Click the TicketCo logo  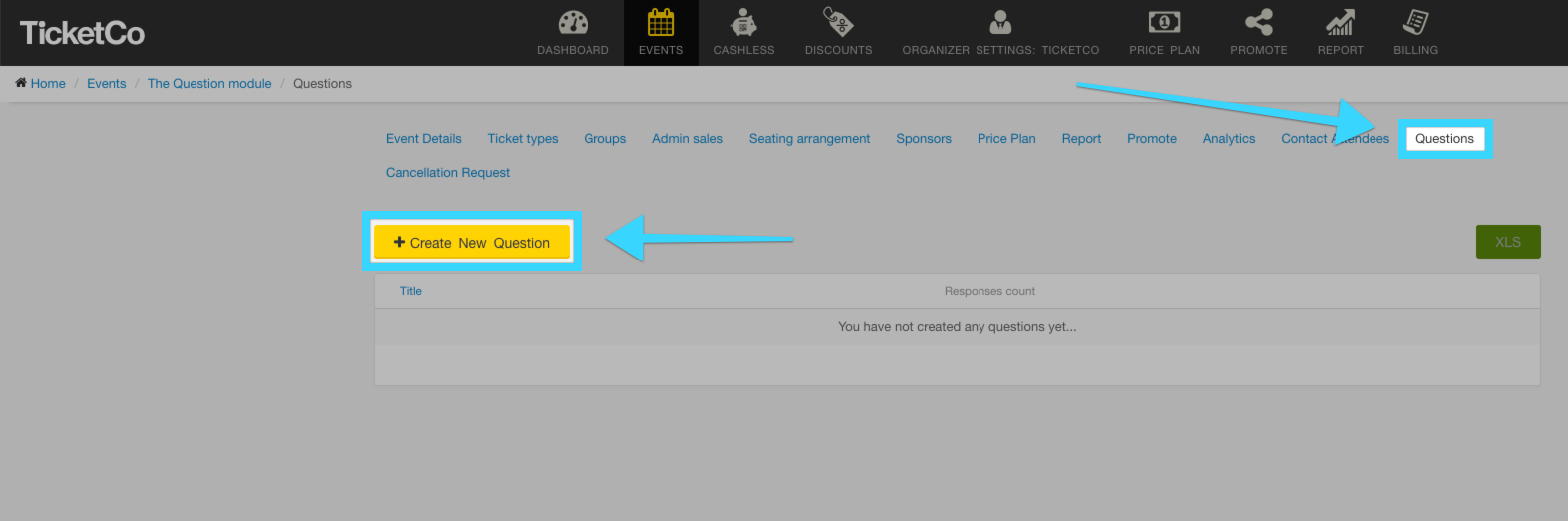pyautogui.click(x=82, y=33)
